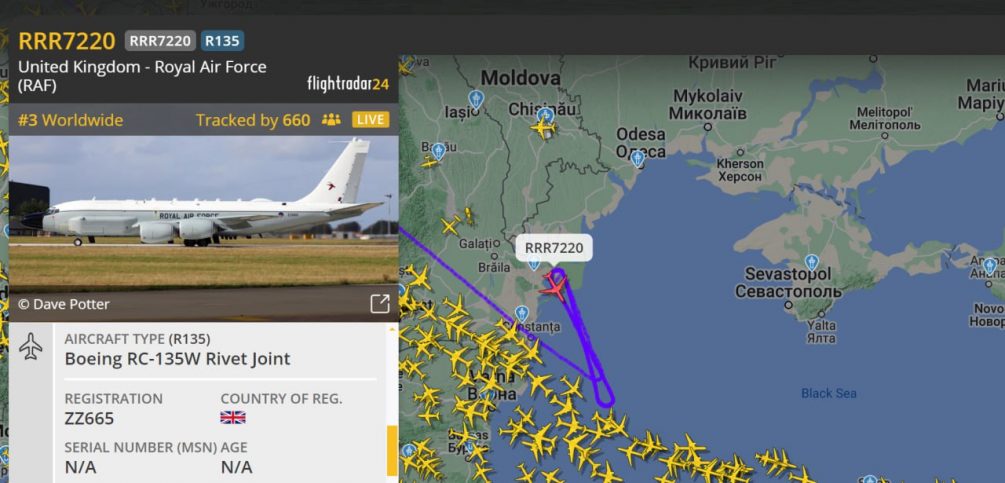Viewport: 1005px width, 483px height.
Task: Click the red RRR7220 aircraft icon
Action: [x=553, y=288]
